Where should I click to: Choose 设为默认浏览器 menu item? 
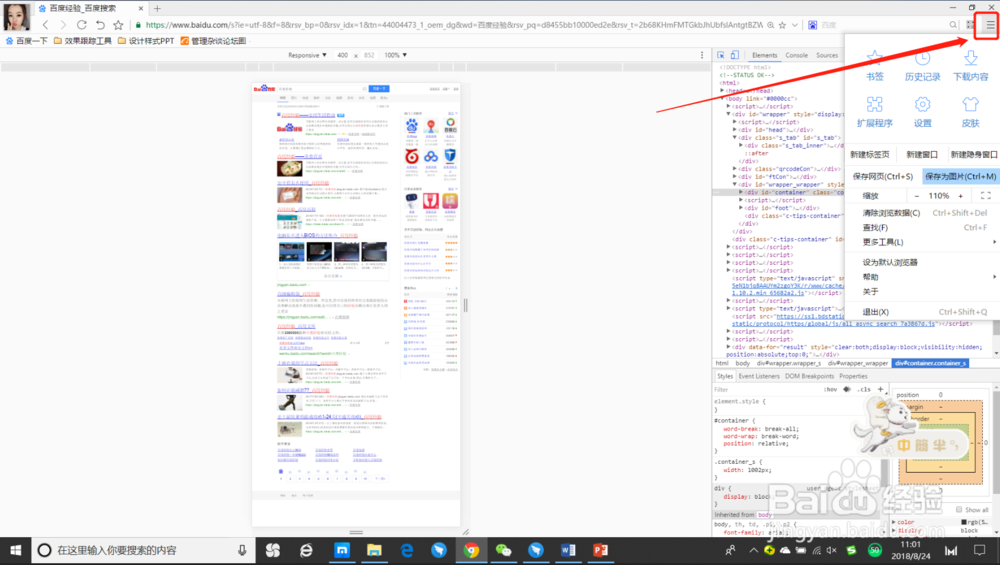coord(922,262)
